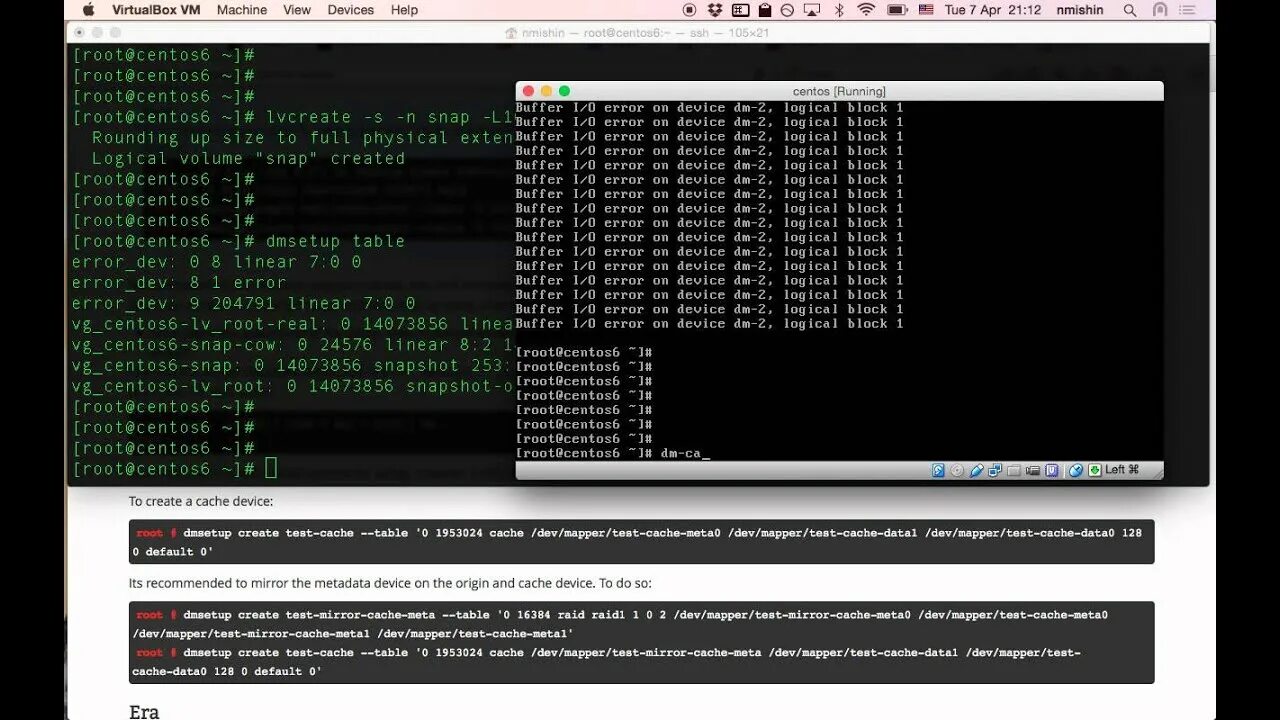1280x720 pixels.
Task: Open Spotlight search magnifier
Action: pos(1130,10)
